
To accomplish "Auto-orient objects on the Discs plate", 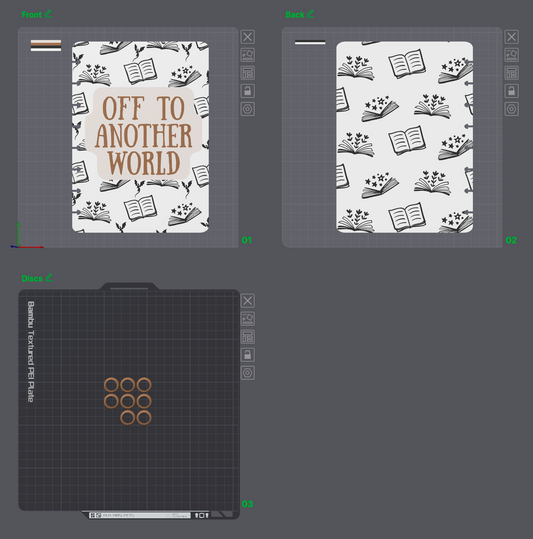I will click(247, 319).
